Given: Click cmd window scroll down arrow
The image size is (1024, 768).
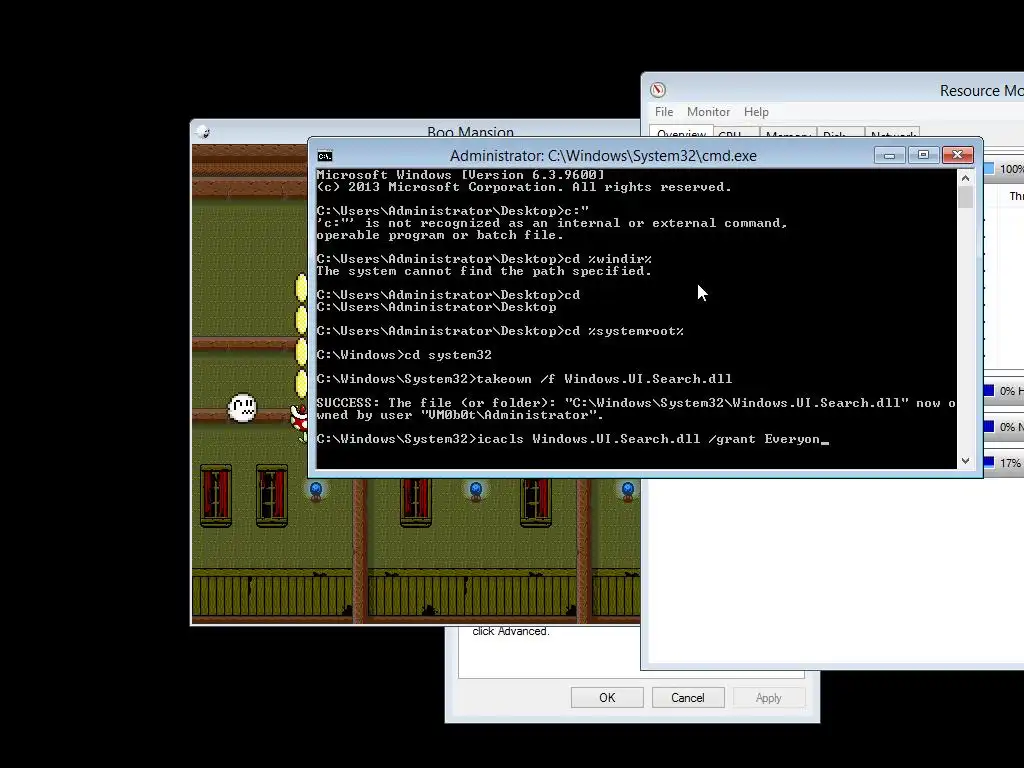Looking at the screenshot, I should tap(965, 461).
